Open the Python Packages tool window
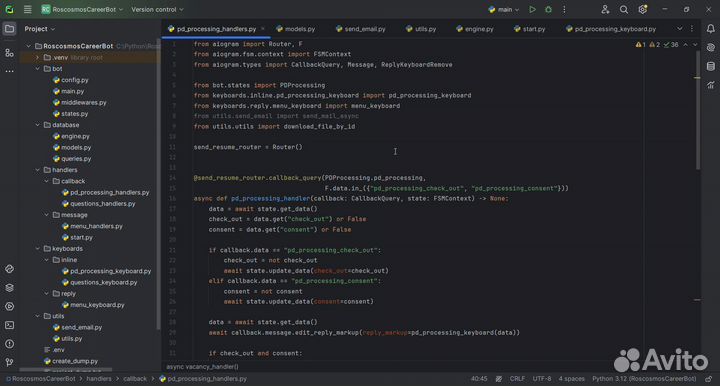This screenshot has width=720, height=386. [9, 269]
